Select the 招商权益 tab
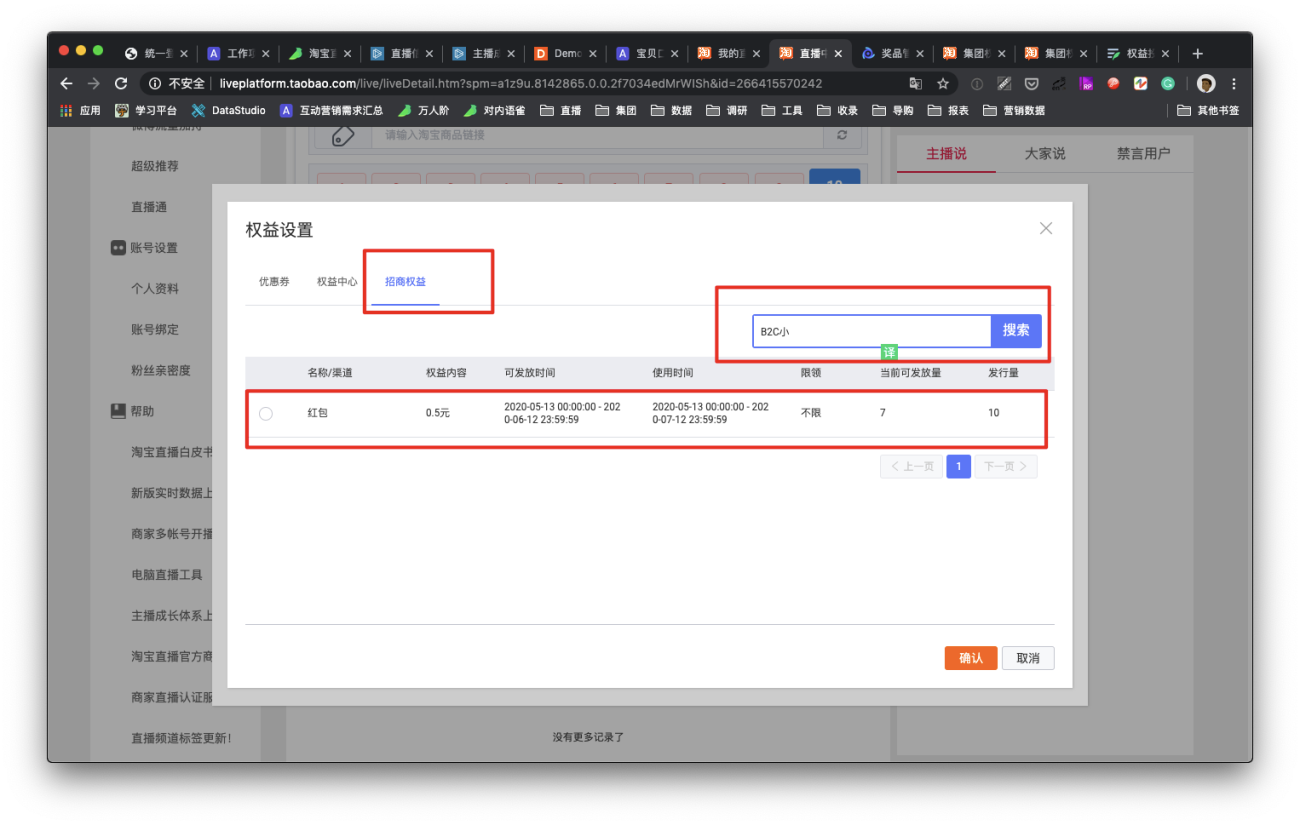Viewport: 1300px width, 825px height. (x=405, y=282)
